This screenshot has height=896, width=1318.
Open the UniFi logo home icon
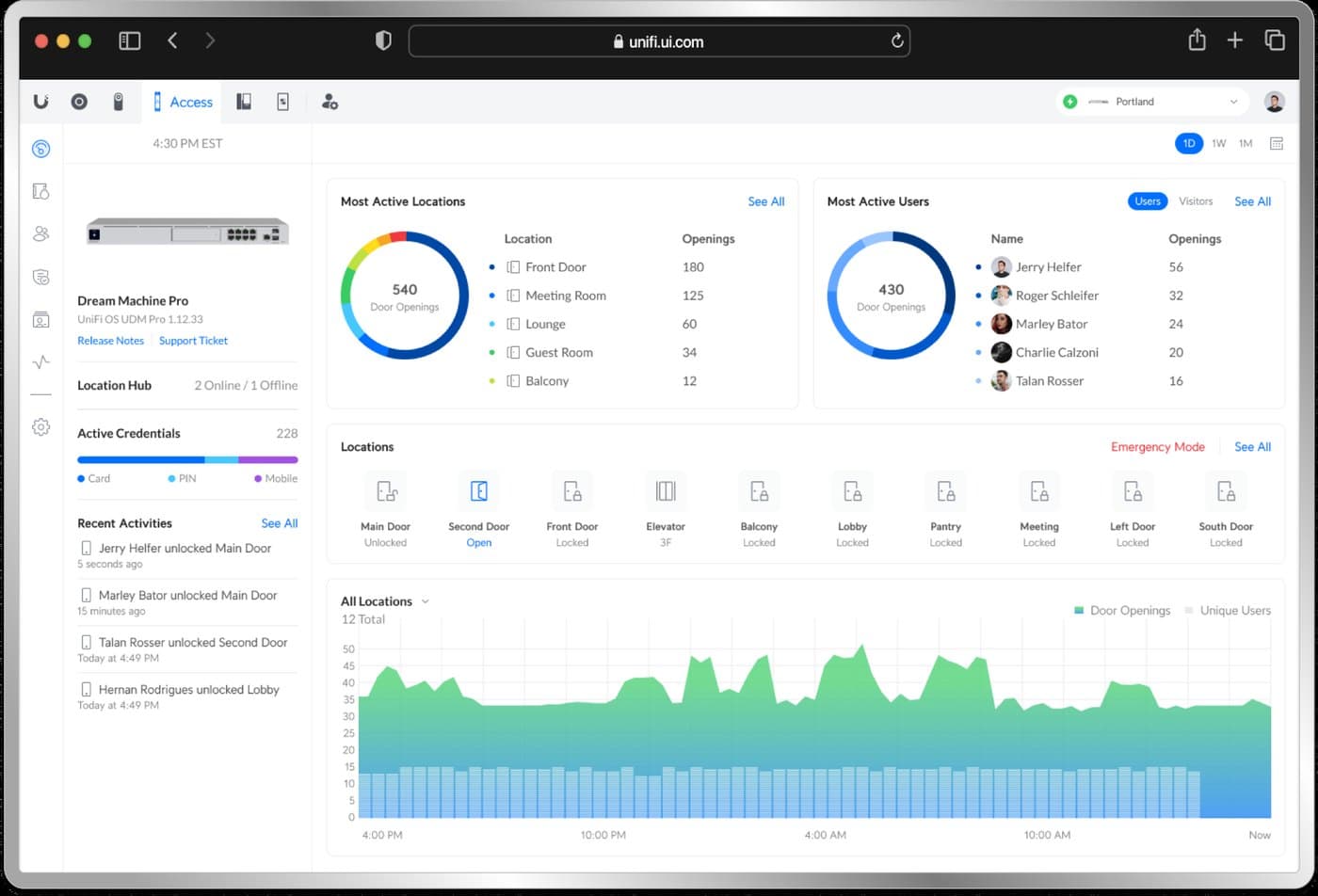pos(40,102)
